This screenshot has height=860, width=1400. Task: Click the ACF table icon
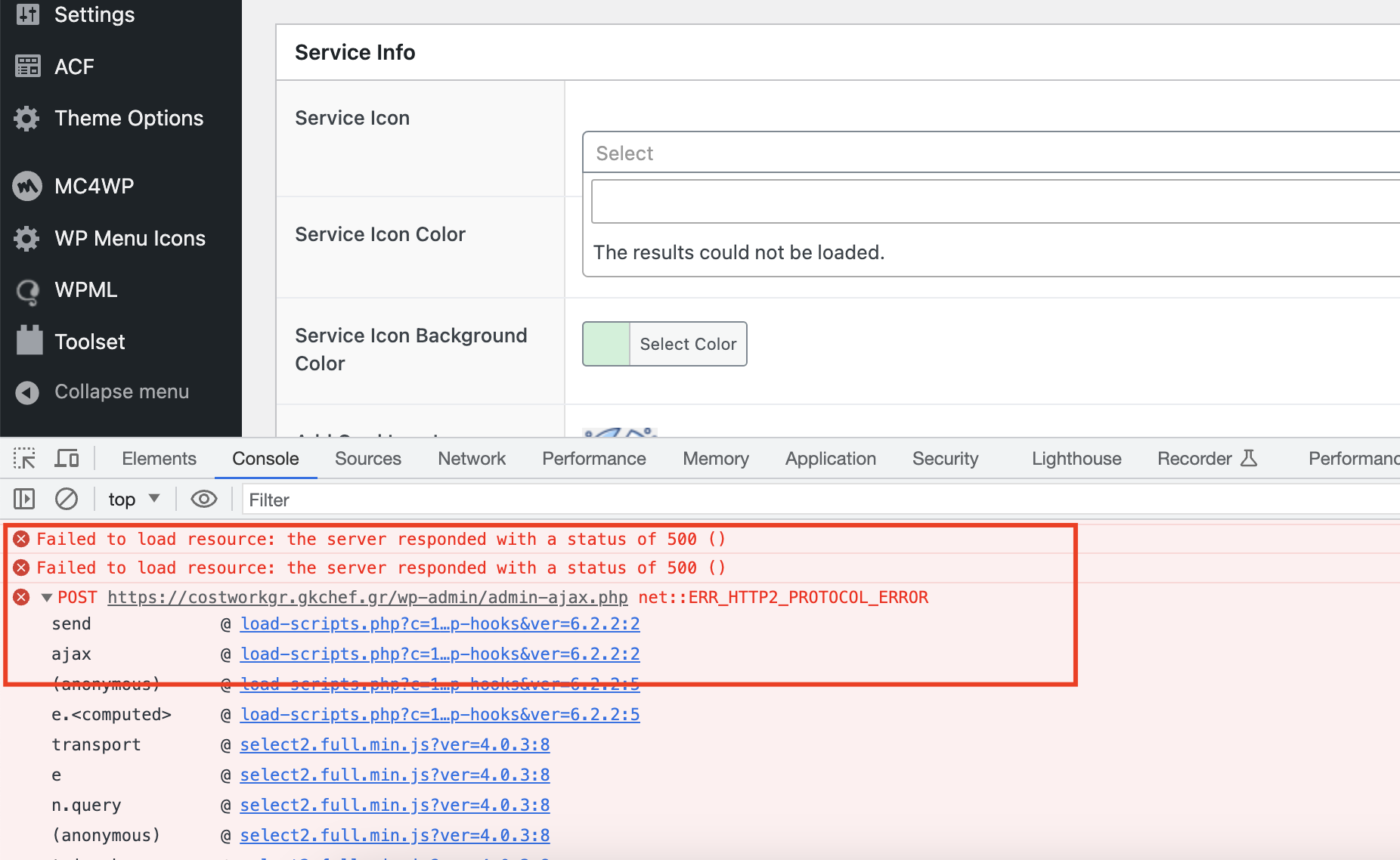27,67
